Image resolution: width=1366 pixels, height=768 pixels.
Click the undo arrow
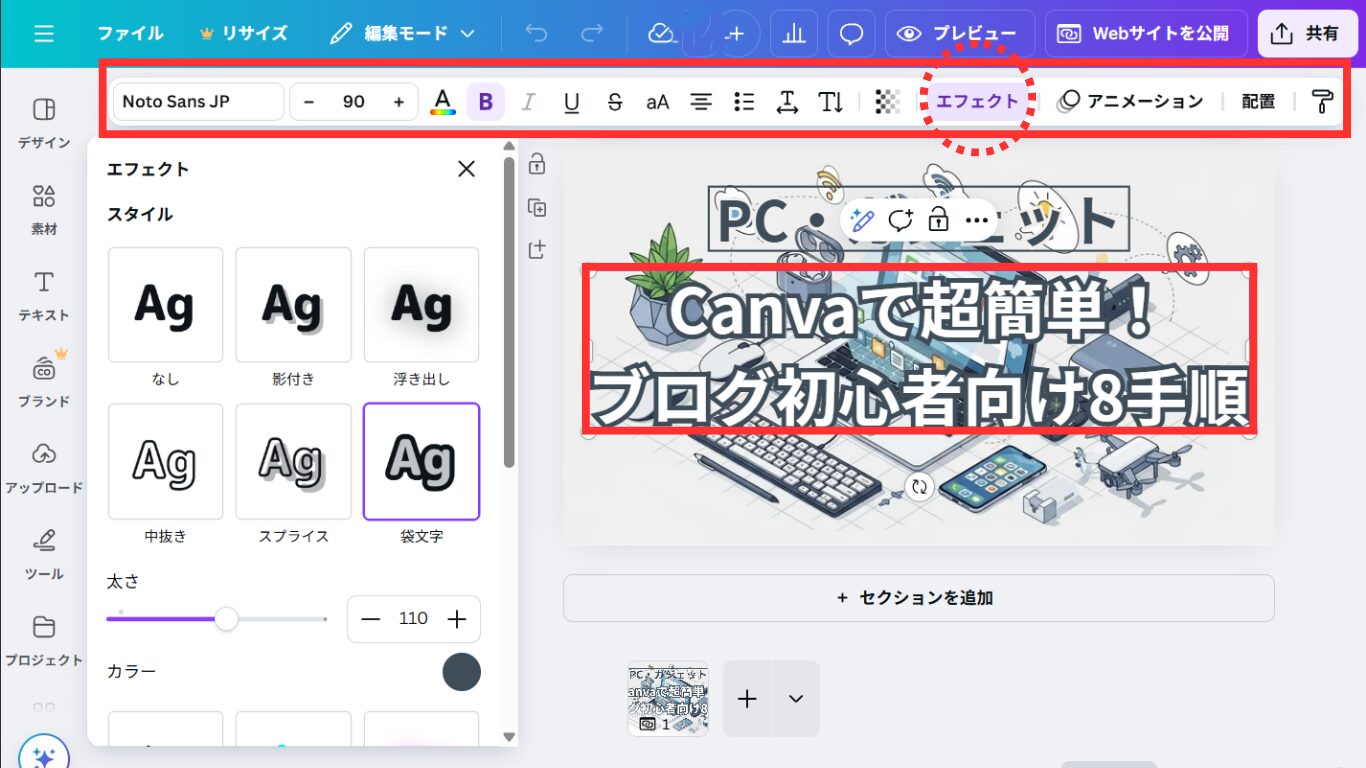(x=537, y=33)
